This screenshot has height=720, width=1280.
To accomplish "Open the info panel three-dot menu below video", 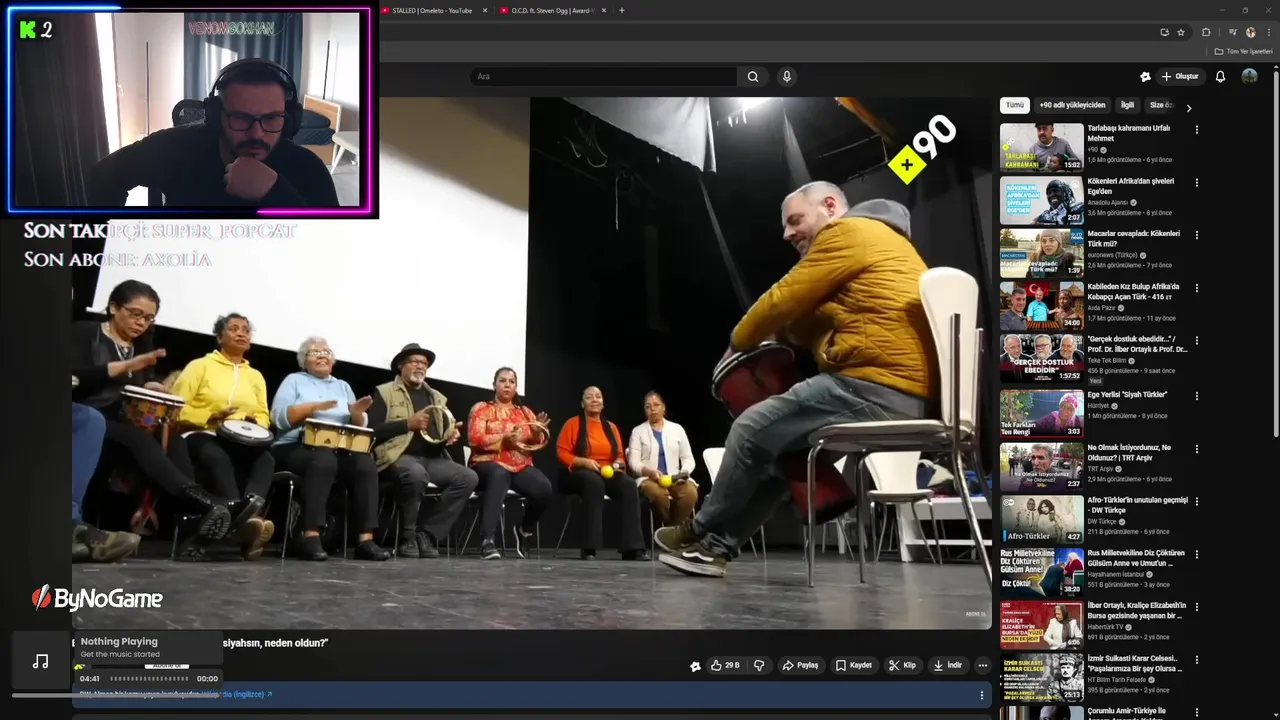I will click(x=981, y=695).
